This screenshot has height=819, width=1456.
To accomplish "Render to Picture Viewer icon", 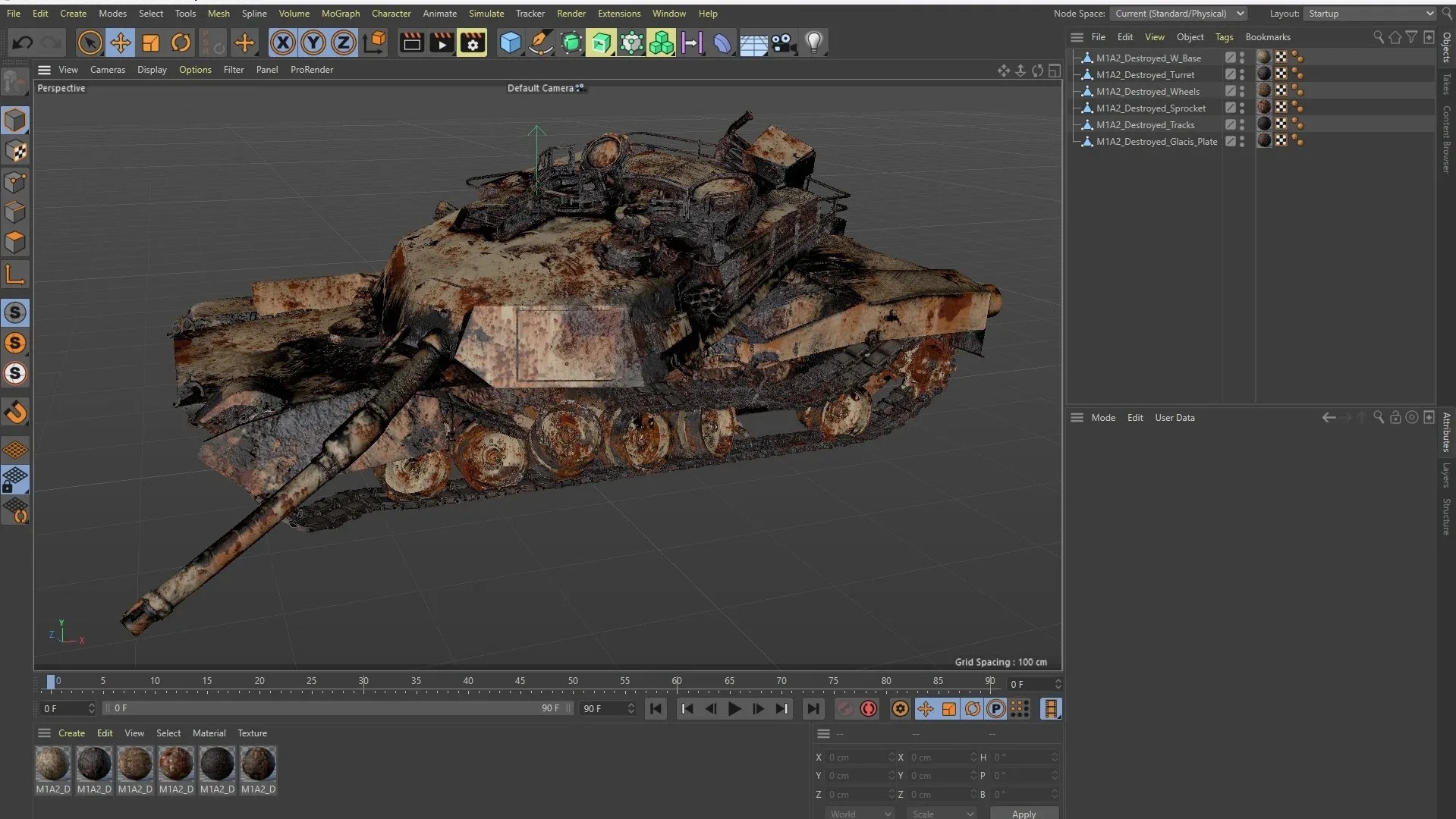I will click(x=442, y=42).
